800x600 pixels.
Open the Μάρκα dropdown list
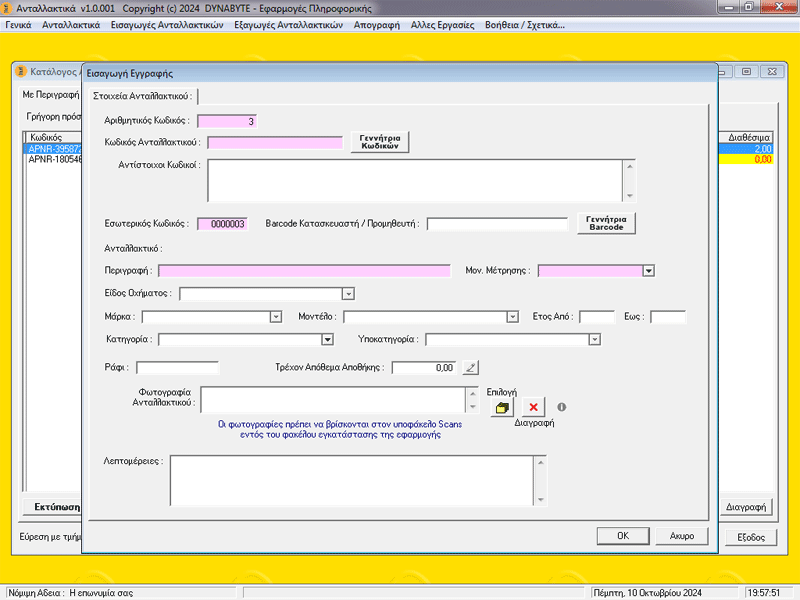click(276, 317)
